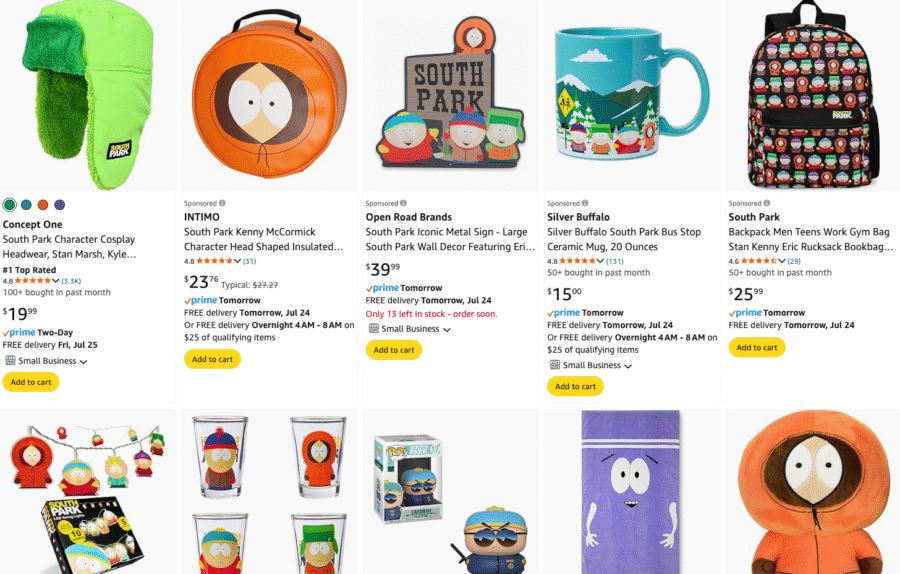Click the Sponsored info icon on Silver Buffalo mug

pos(586,203)
